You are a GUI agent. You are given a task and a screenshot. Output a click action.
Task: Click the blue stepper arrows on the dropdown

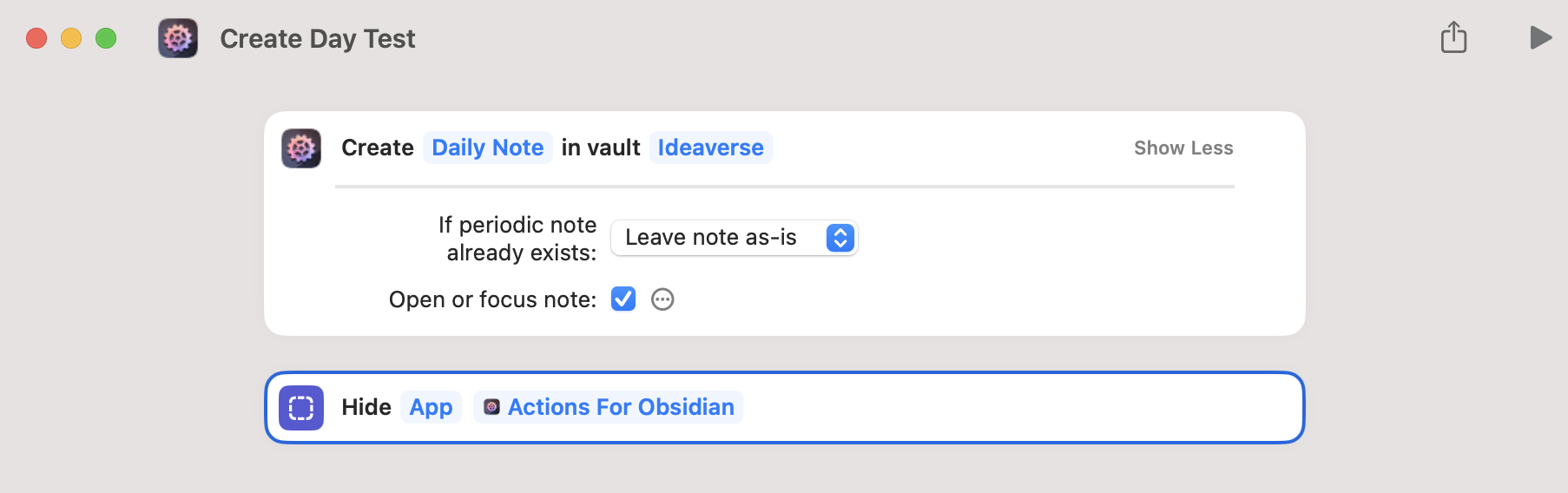[x=840, y=238]
